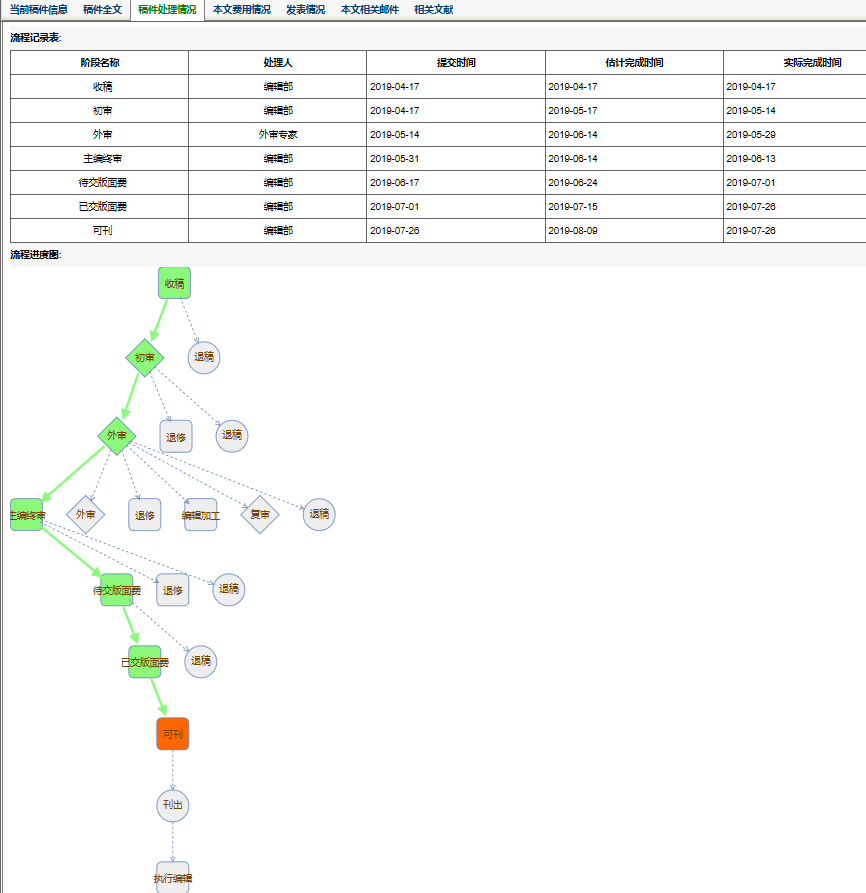The height and width of the screenshot is (893, 866).
Task: Click the 退稿 circle beside 已交版面费
Action: (201, 661)
